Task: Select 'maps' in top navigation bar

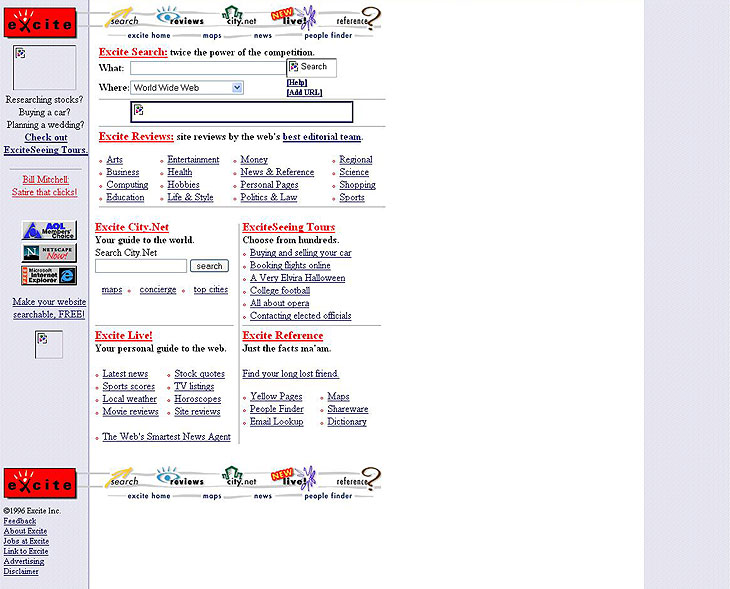Action: [x=212, y=35]
